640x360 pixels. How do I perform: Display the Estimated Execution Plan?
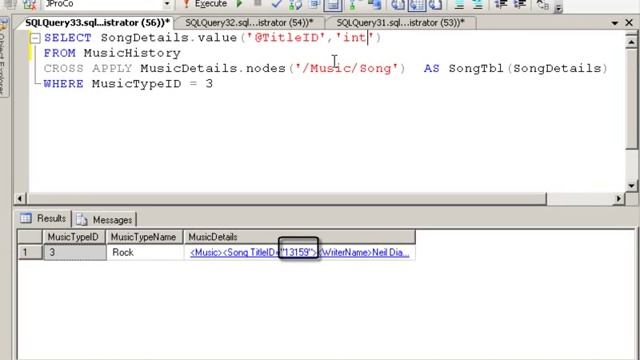point(295,5)
